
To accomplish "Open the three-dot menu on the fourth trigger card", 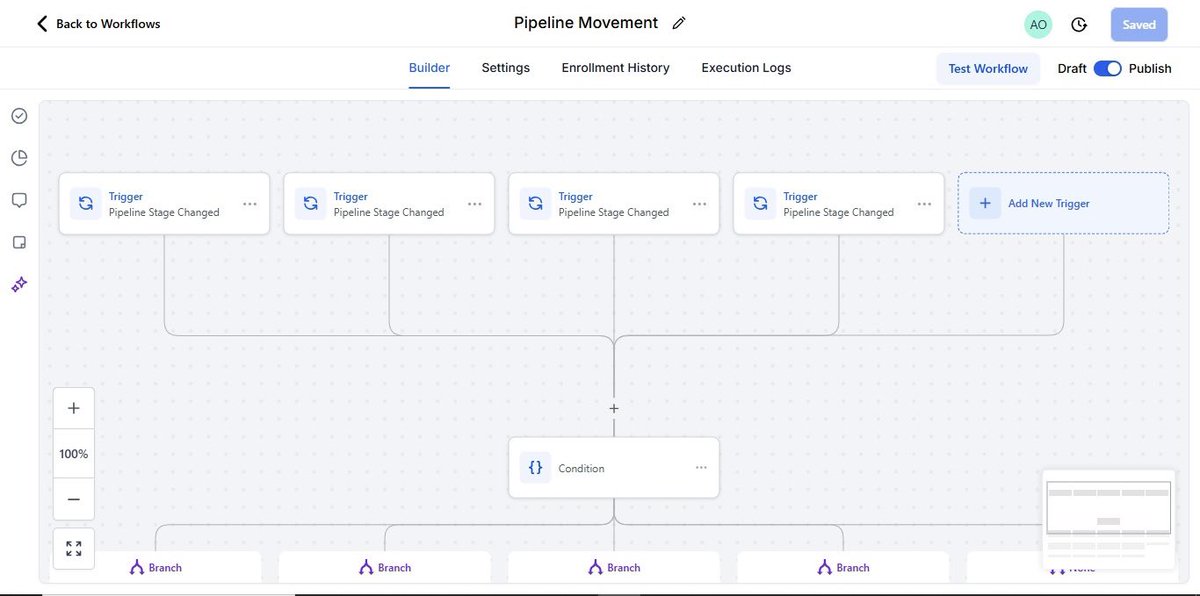I will [924, 203].
